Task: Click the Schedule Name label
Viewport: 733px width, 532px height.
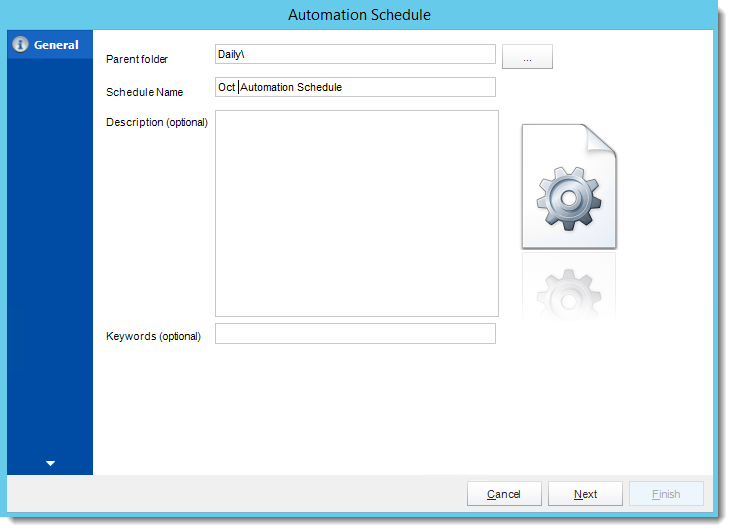Action: [144, 92]
